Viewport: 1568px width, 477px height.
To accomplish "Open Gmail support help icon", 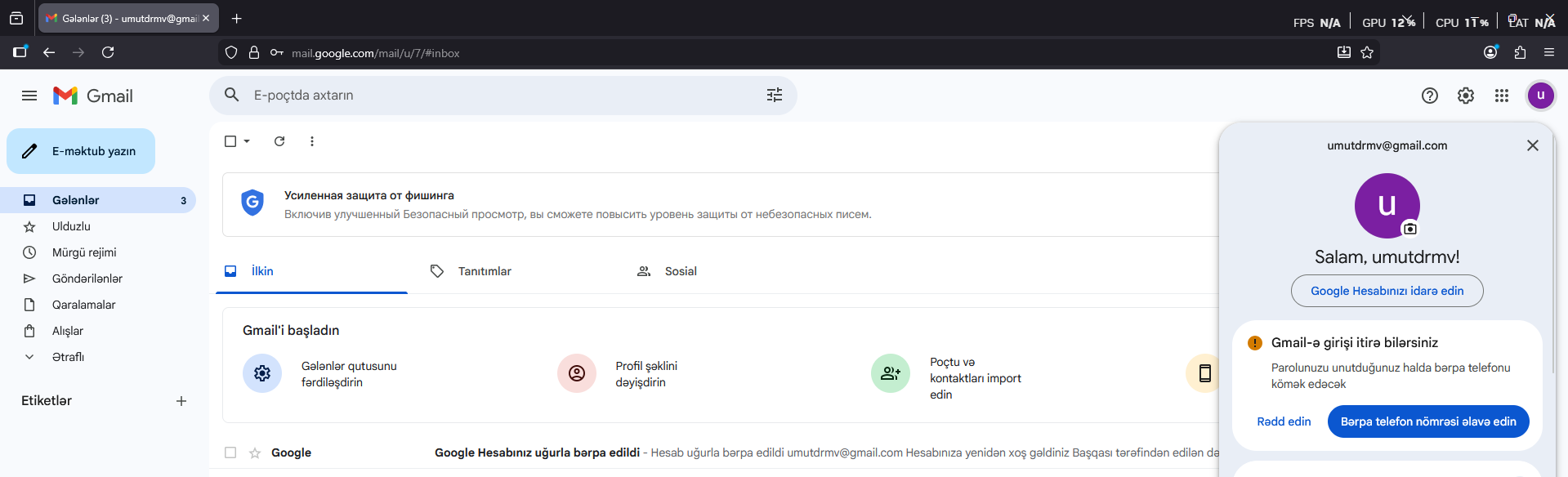I will (1430, 96).
